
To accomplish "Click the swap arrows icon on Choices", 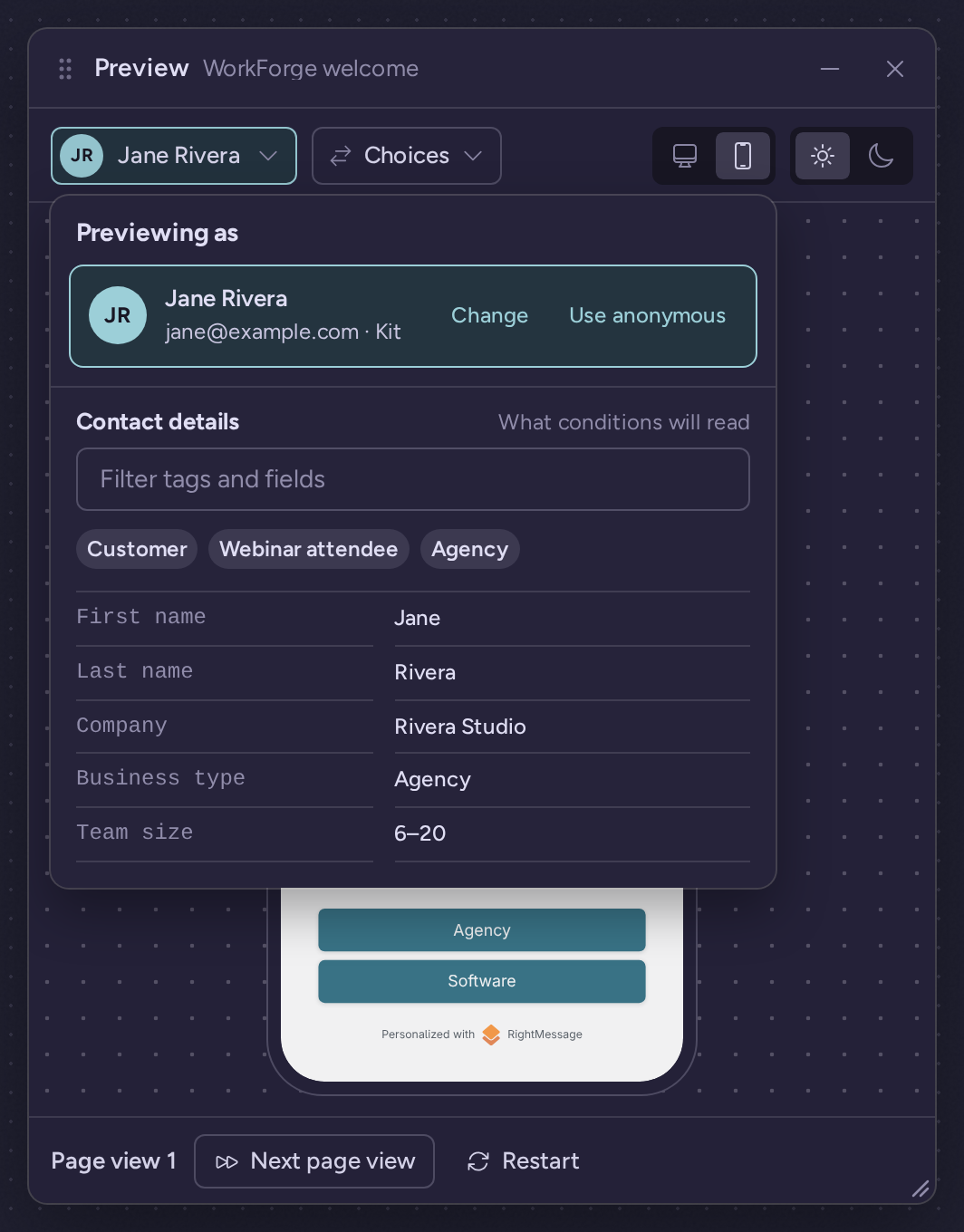I will point(341,157).
